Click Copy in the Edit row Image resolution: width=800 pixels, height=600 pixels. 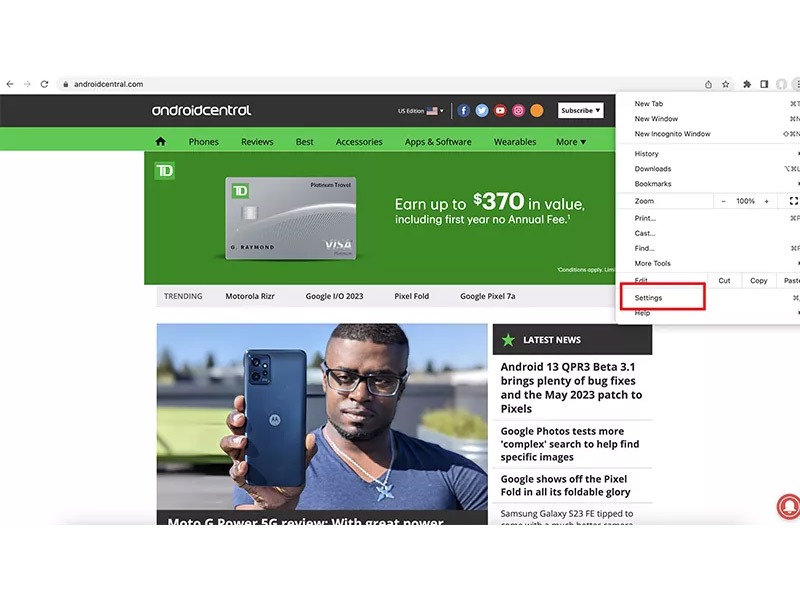tap(759, 281)
